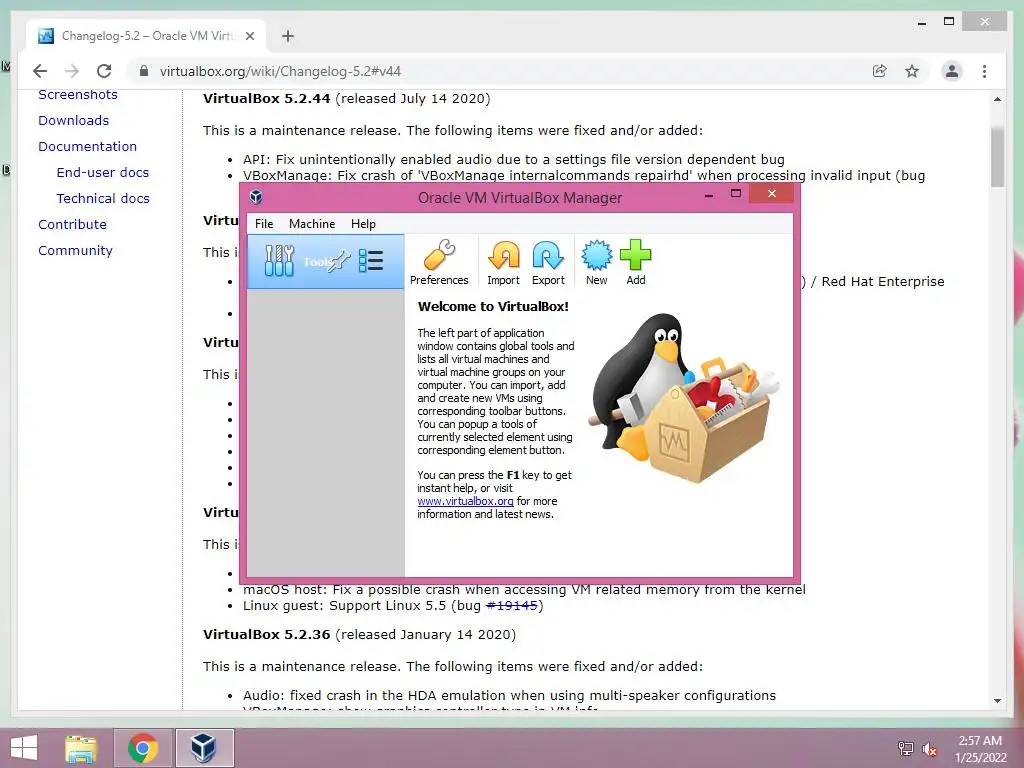The width and height of the screenshot is (1024, 768).
Task: Click the network tray icon
Action: [x=905, y=748]
